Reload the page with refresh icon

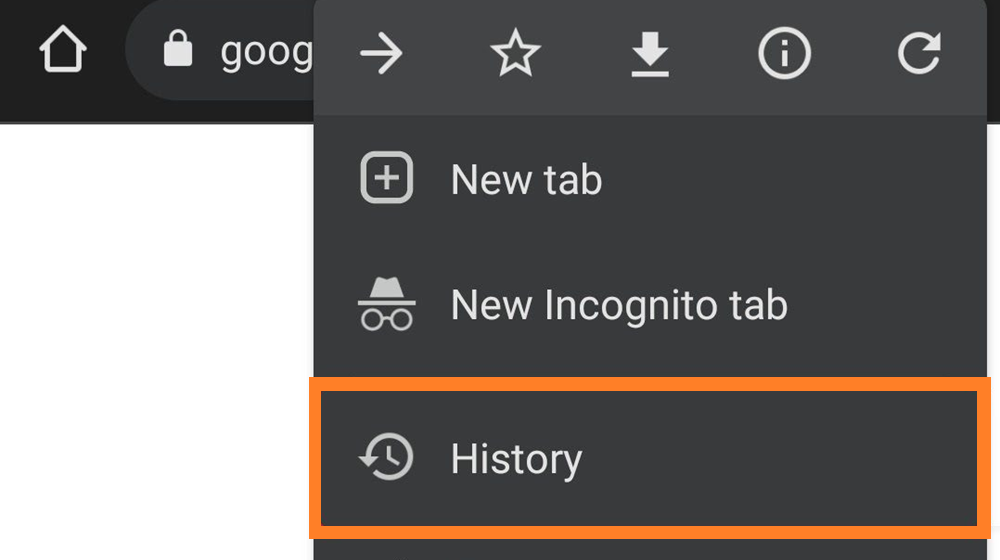[918, 54]
